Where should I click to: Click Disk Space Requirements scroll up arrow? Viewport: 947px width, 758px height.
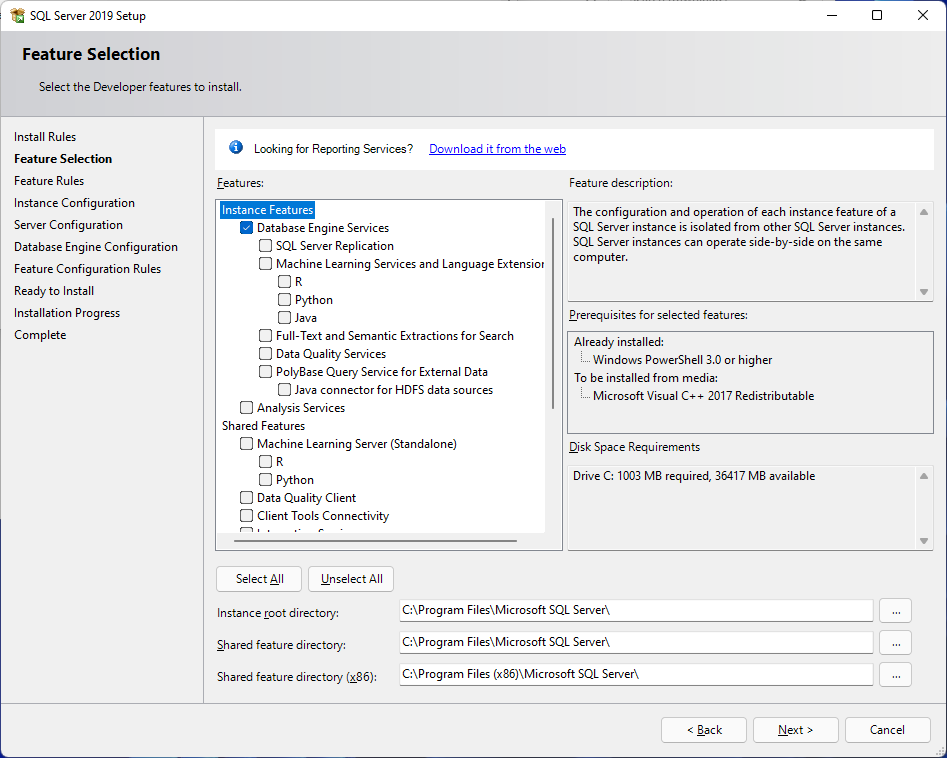[x=923, y=476]
